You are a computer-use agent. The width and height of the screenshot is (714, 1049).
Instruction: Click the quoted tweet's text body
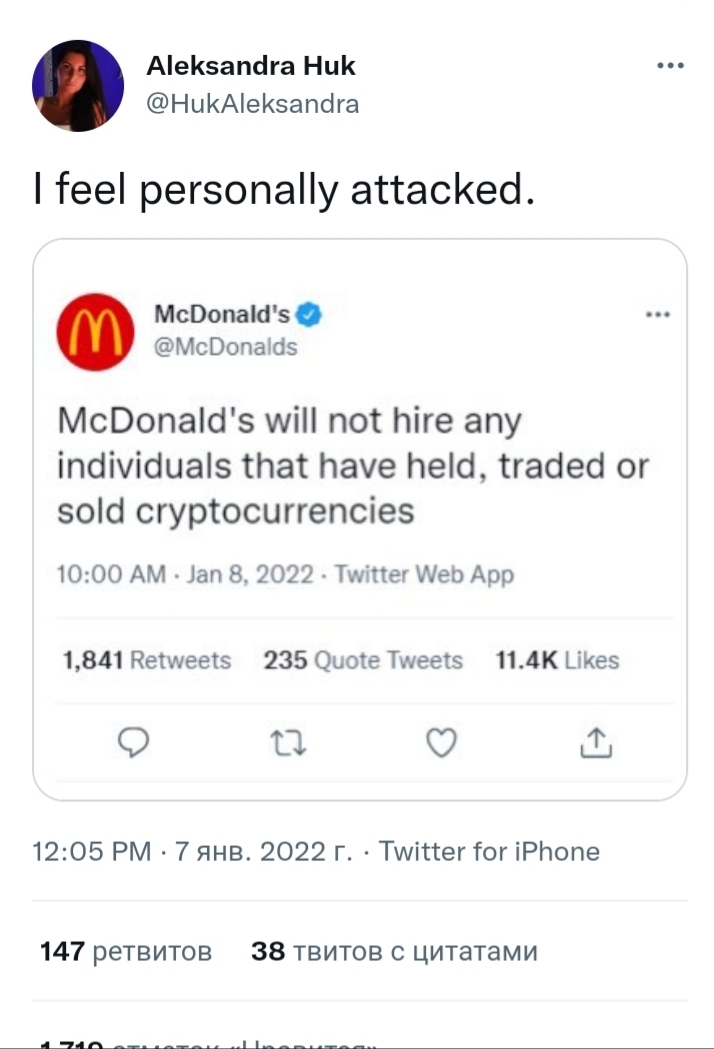click(x=352, y=466)
